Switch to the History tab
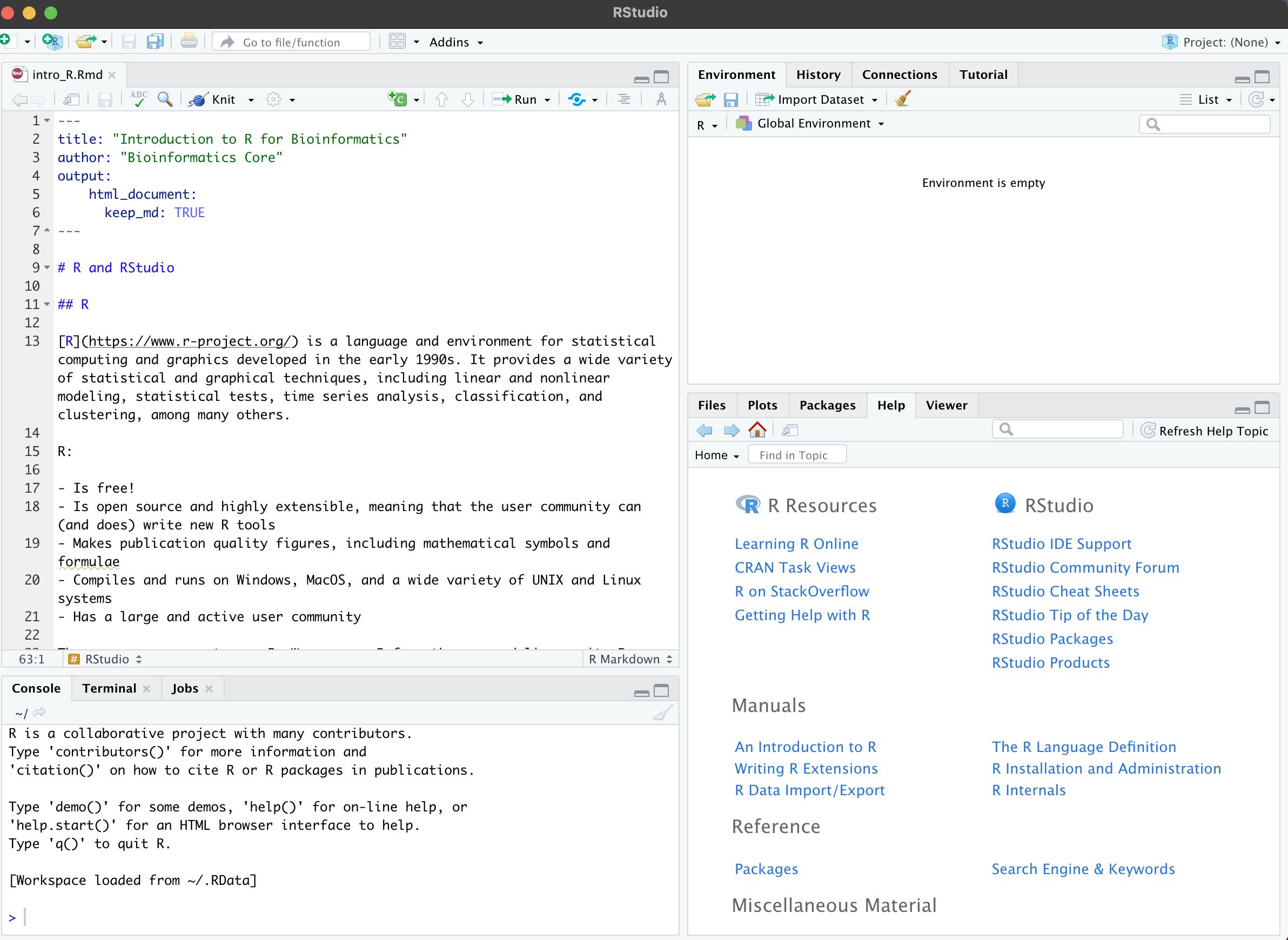 click(818, 75)
